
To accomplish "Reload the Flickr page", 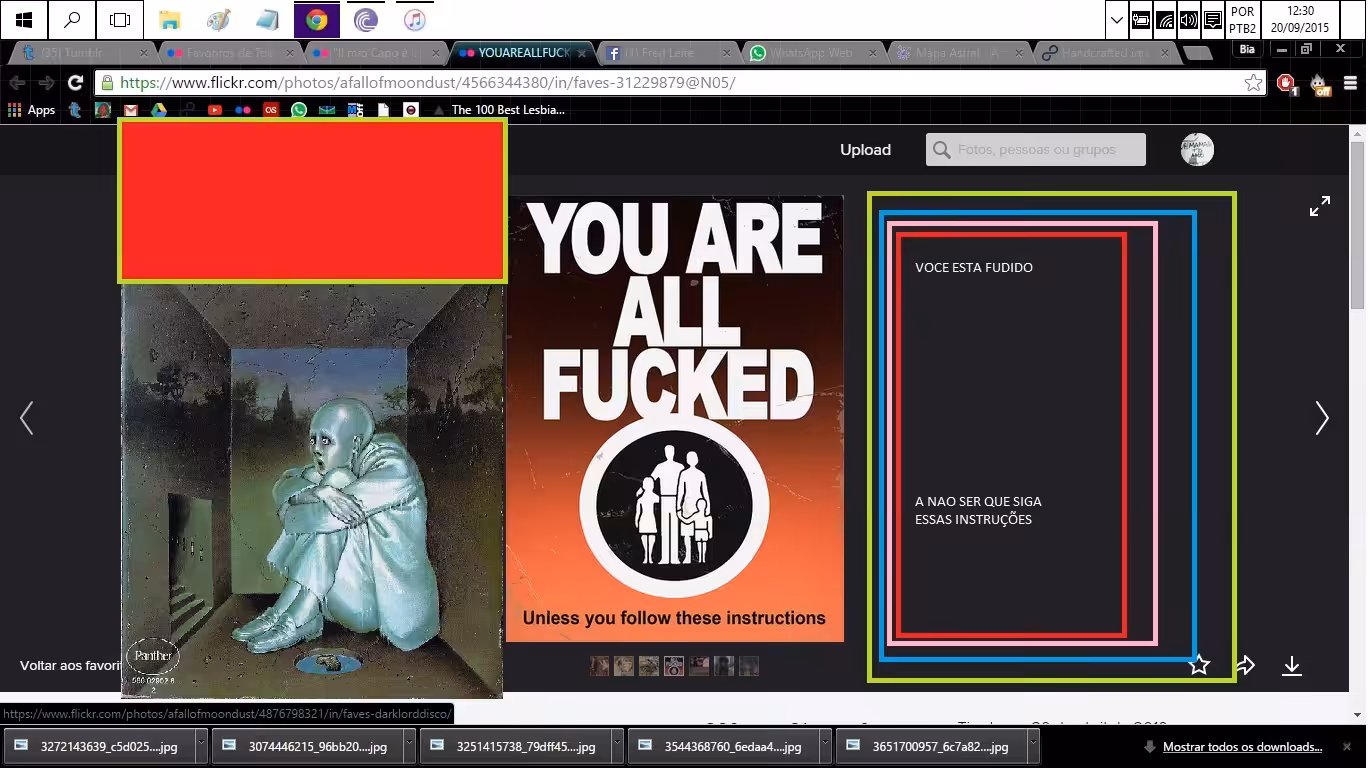I will tap(75, 83).
